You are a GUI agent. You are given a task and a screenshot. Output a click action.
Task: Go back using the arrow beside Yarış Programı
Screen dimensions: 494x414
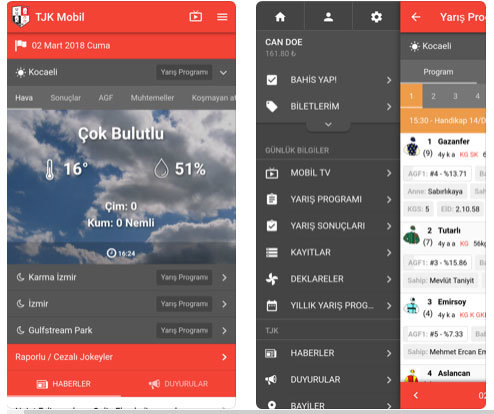pos(416,17)
